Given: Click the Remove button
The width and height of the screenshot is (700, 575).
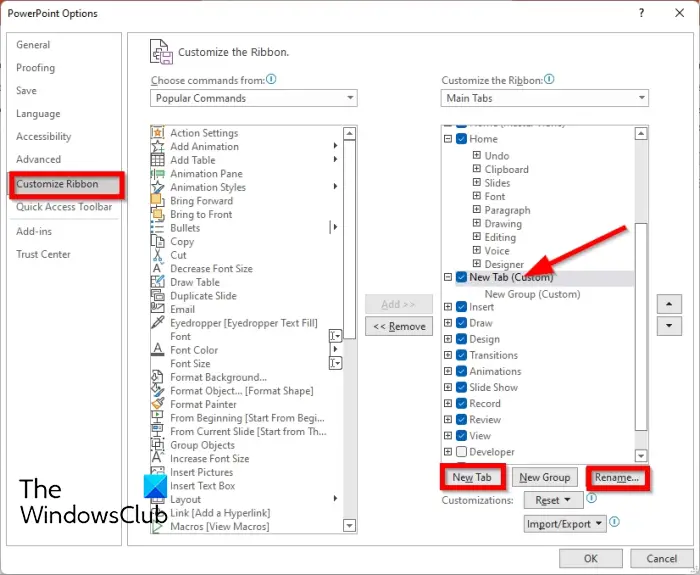Looking at the screenshot, I should pos(399,326).
